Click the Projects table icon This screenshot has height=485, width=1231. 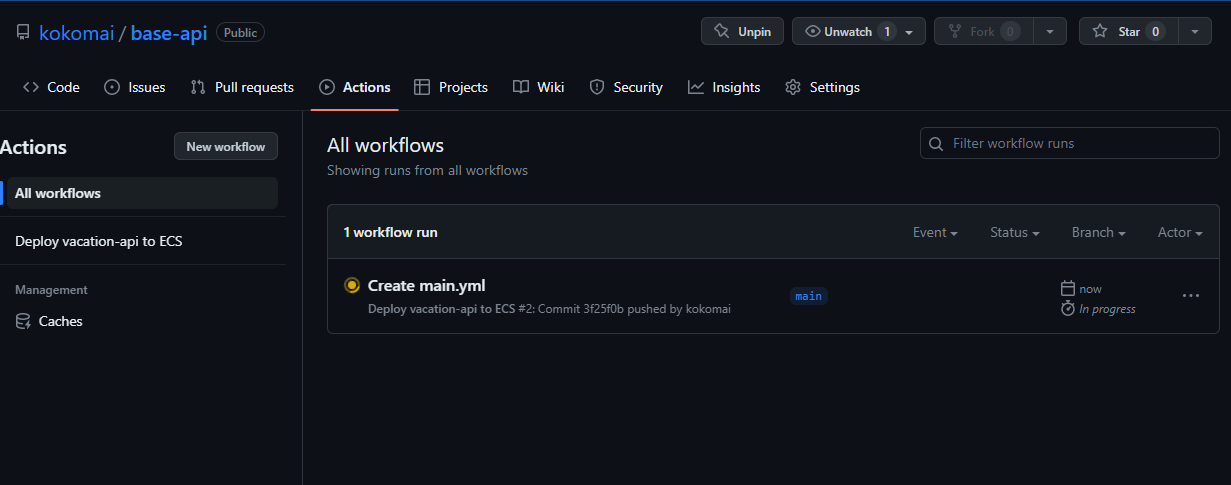pyautogui.click(x=422, y=87)
